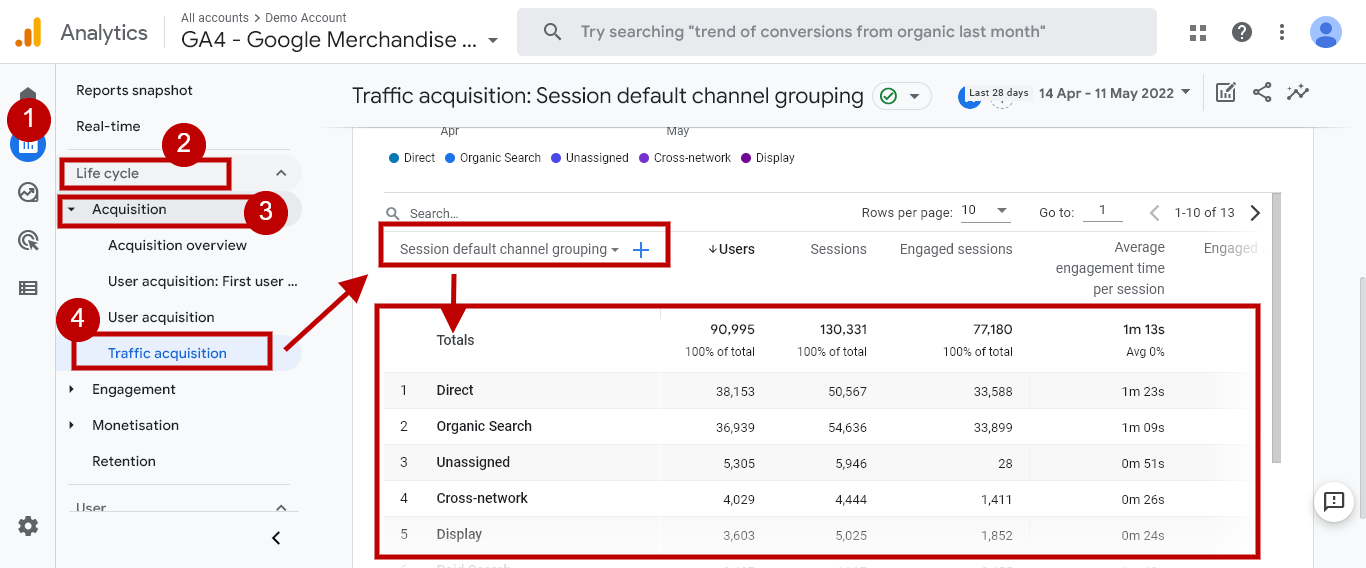Click the user account avatar

tap(1326, 32)
